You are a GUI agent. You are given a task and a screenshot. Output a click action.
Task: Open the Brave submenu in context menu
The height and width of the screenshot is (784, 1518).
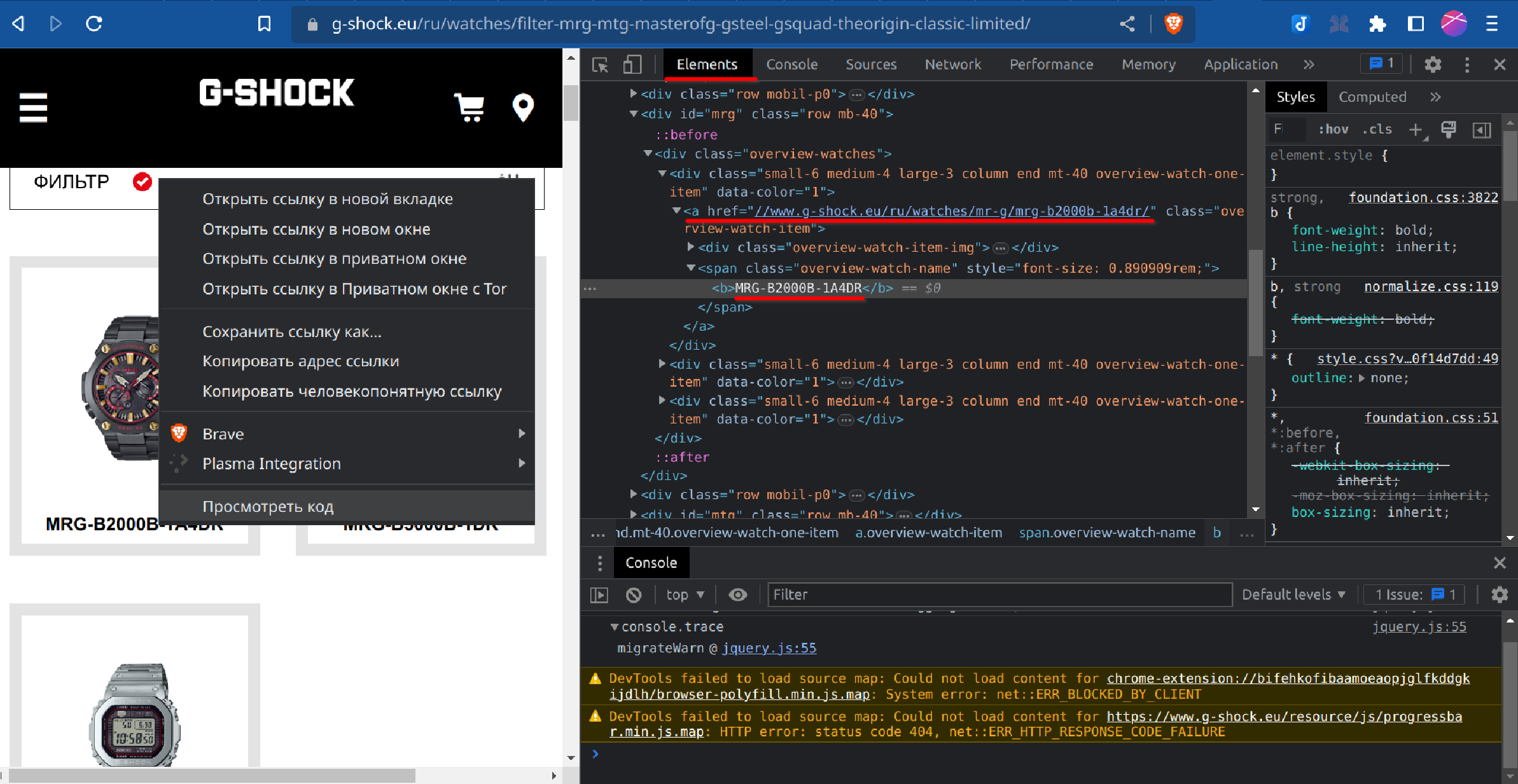click(x=347, y=434)
